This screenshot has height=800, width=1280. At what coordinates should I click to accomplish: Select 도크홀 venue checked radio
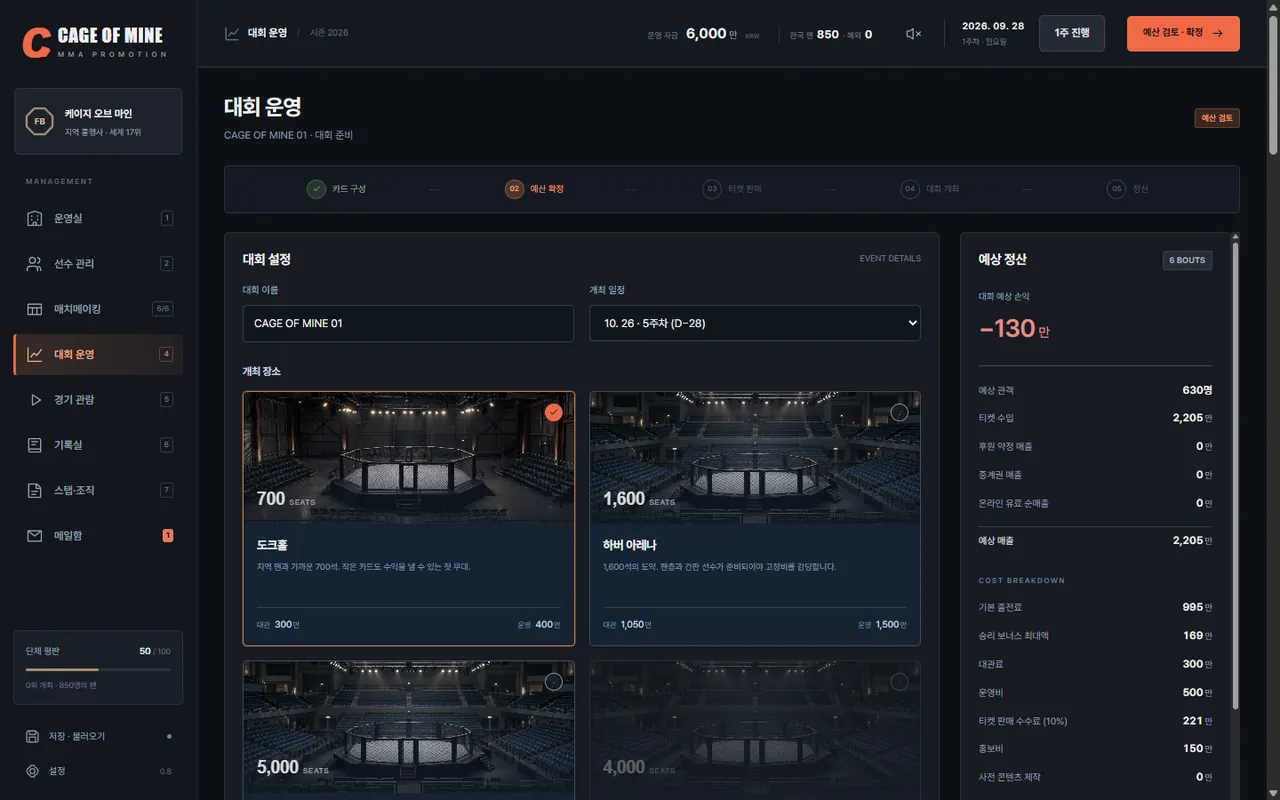[x=554, y=412]
